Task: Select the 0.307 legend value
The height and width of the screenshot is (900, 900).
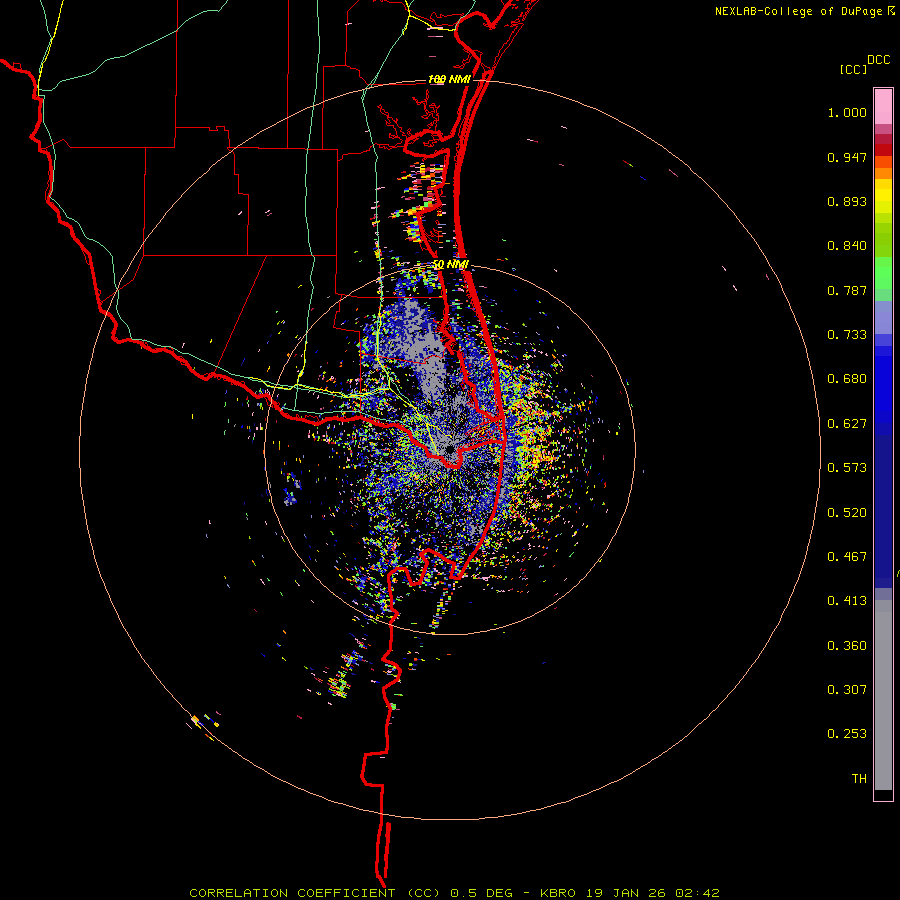Action: (x=847, y=690)
